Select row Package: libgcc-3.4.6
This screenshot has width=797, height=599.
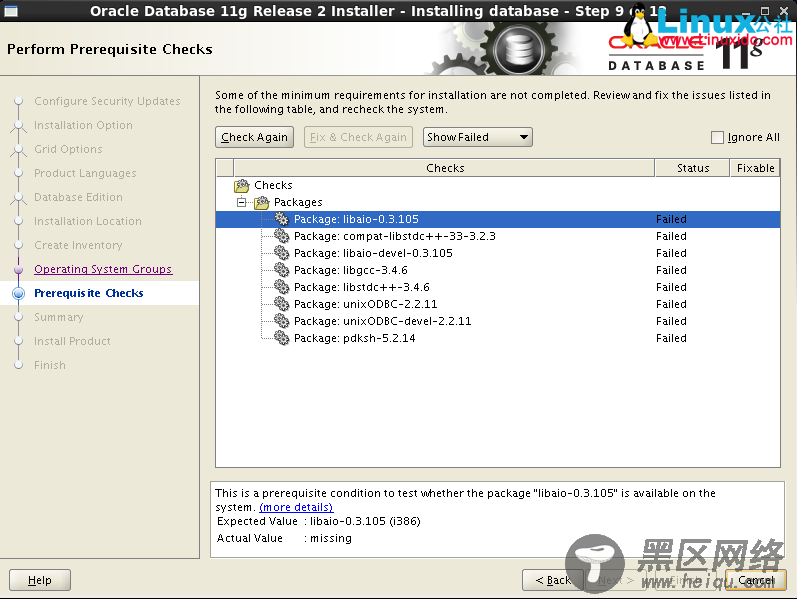(x=498, y=270)
